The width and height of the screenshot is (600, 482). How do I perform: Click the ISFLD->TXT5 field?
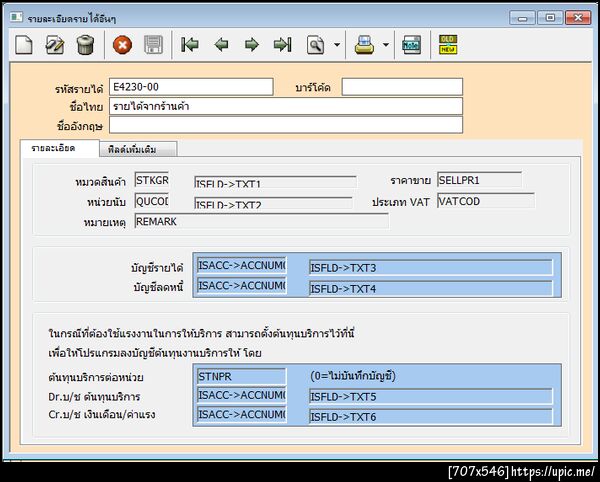pyautogui.click(x=430, y=396)
